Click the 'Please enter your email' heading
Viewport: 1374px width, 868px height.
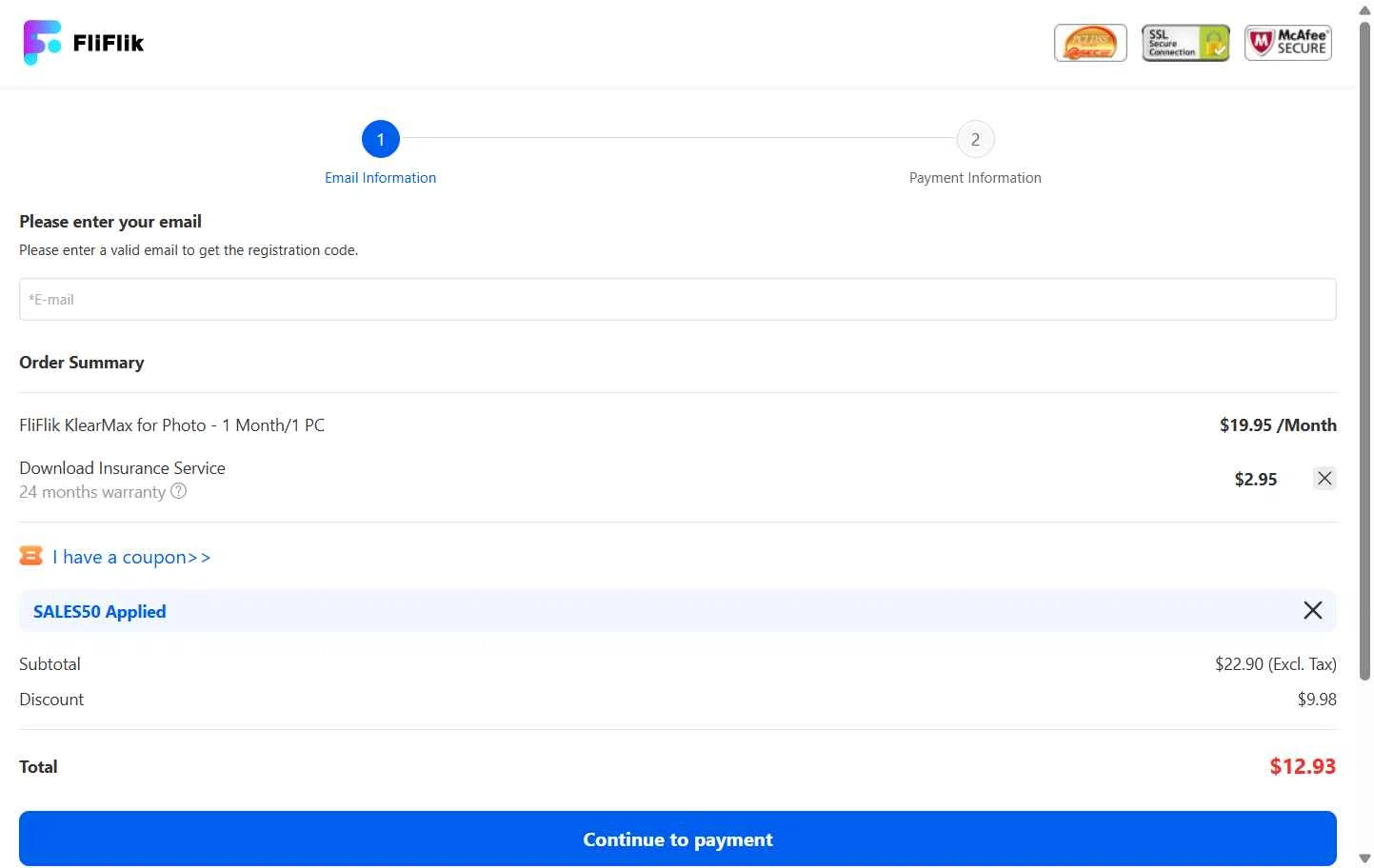[x=110, y=221]
